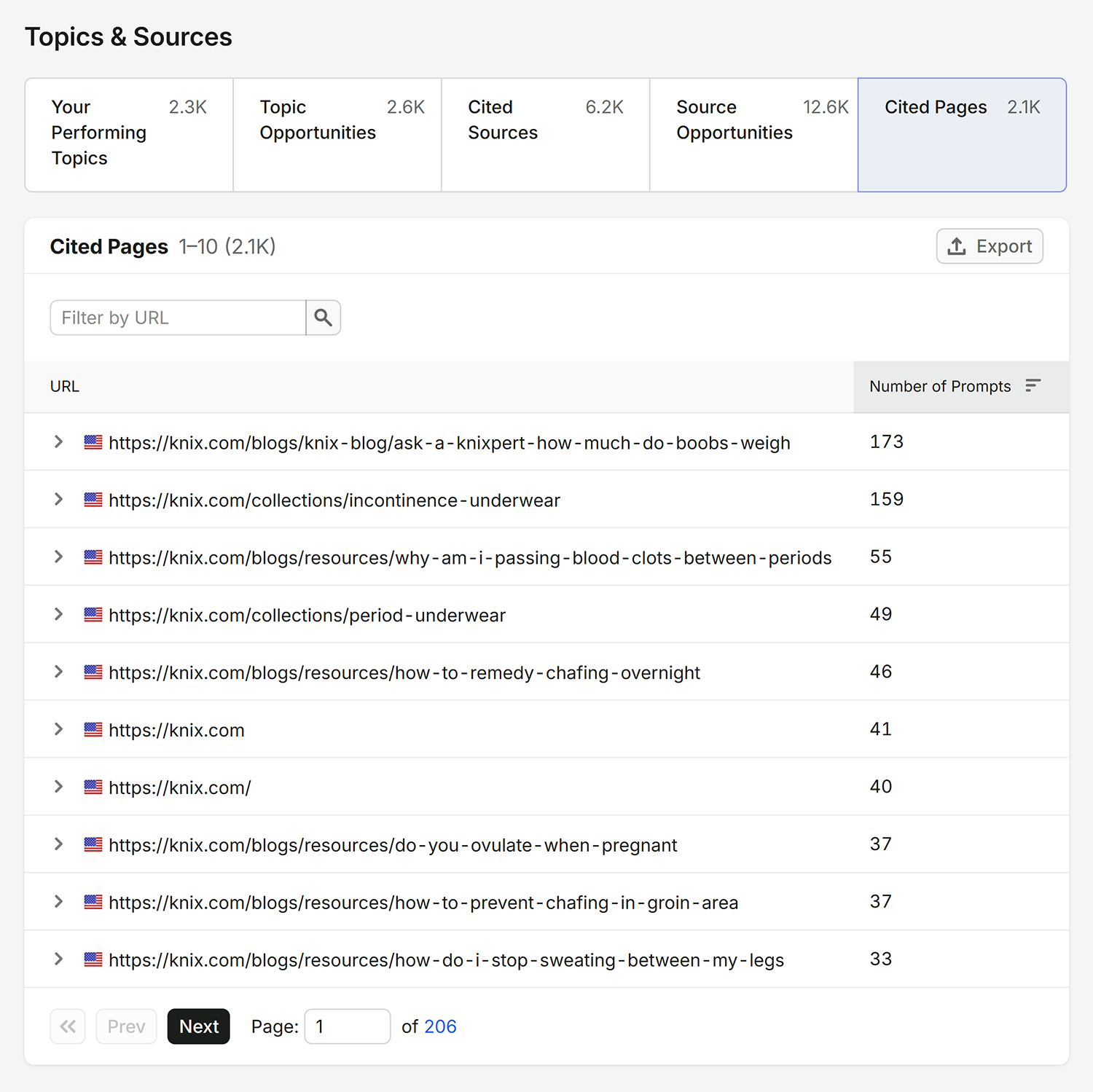Image resolution: width=1093 pixels, height=1092 pixels.
Task: Click the Page number input box
Action: [348, 1026]
